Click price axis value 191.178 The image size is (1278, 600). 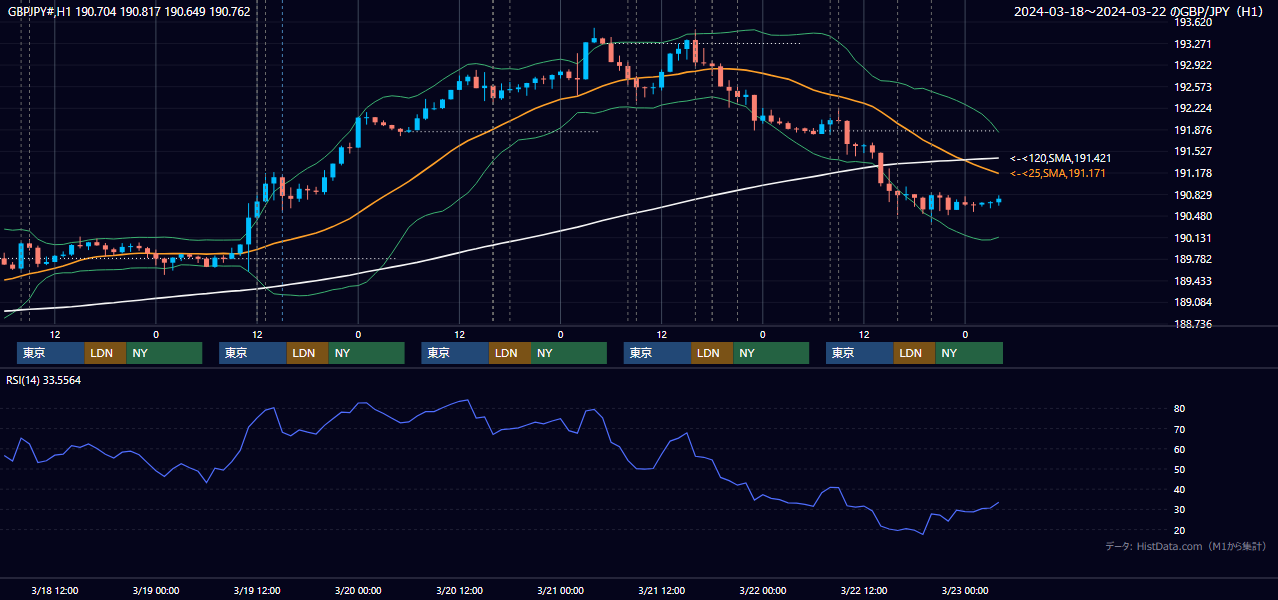[1192, 173]
